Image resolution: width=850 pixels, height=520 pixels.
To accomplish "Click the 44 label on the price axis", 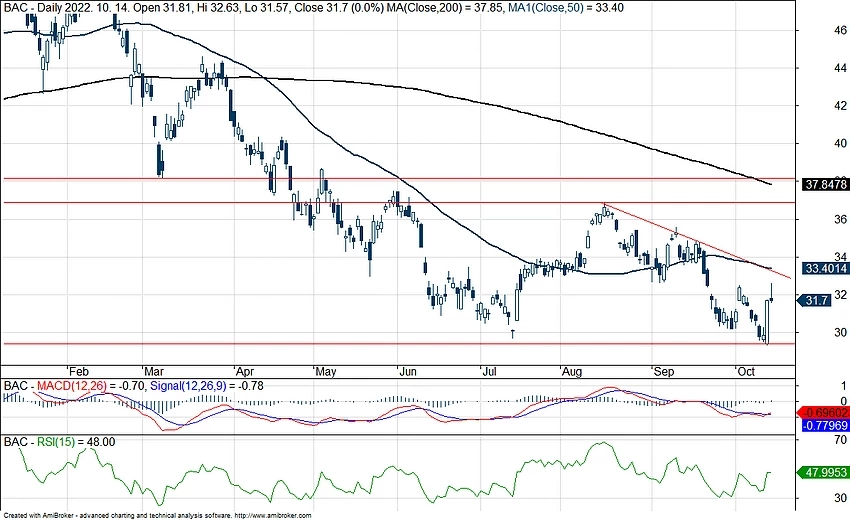I will (x=840, y=68).
